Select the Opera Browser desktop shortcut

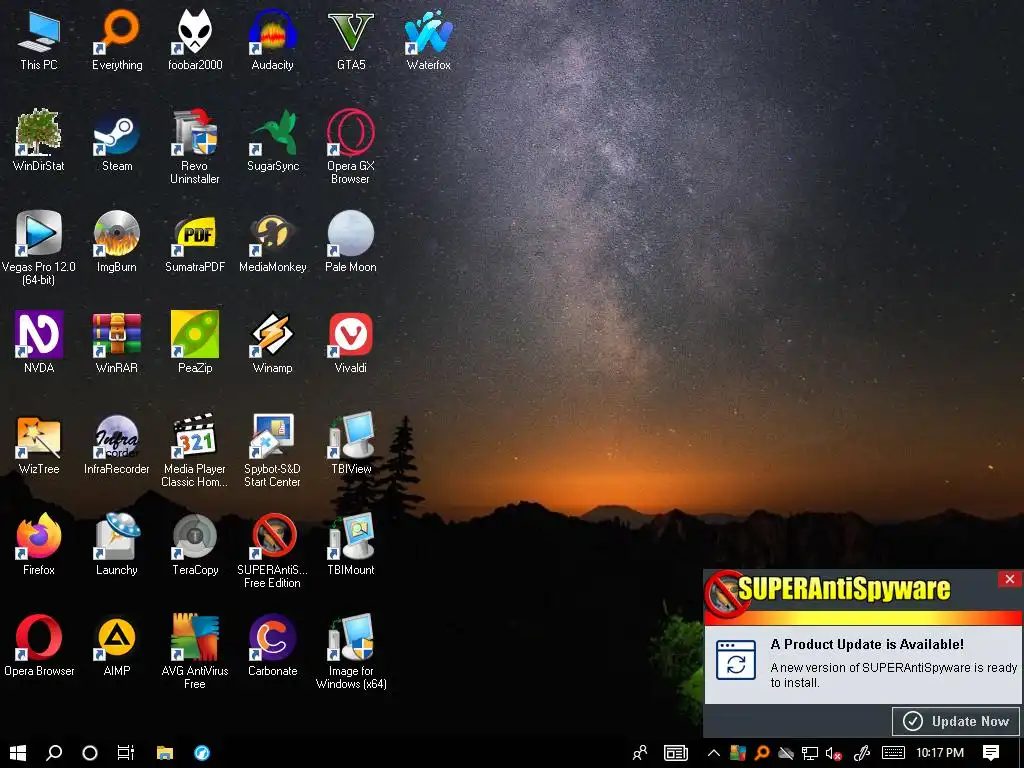click(x=39, y=645)
